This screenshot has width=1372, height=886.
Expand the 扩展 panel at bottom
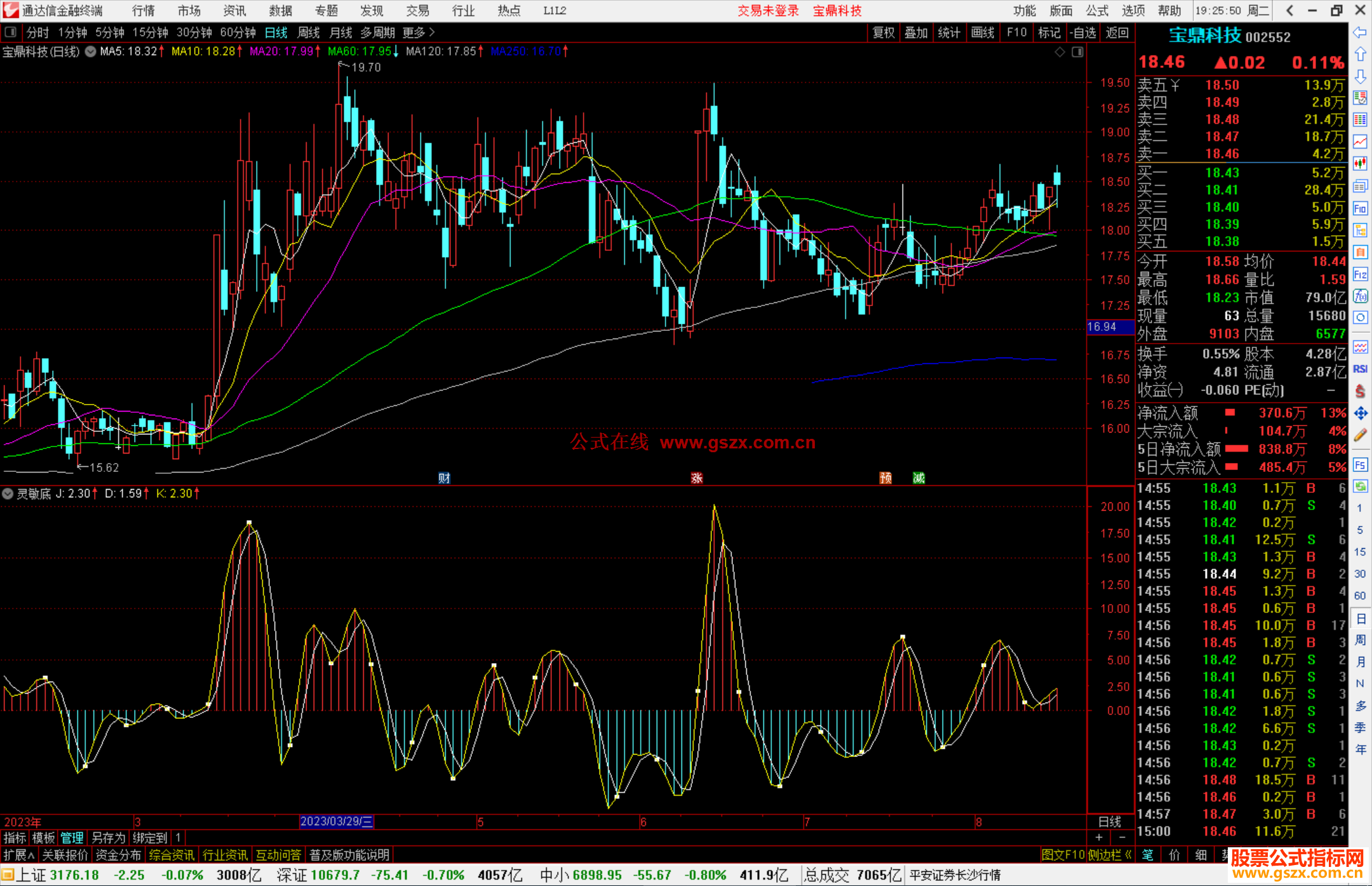coord(18,855)
